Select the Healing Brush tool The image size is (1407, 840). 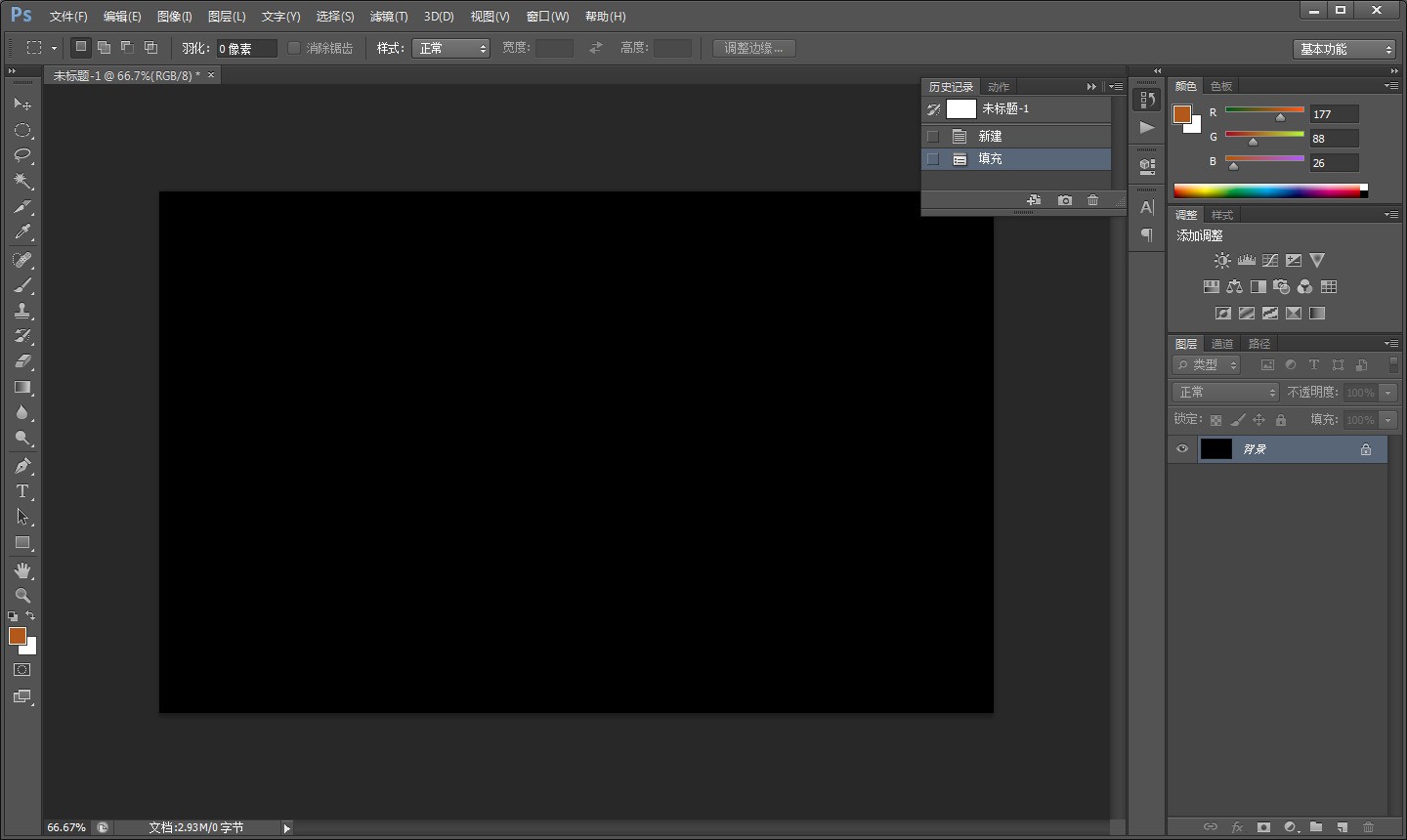click(x=22, y=260)
